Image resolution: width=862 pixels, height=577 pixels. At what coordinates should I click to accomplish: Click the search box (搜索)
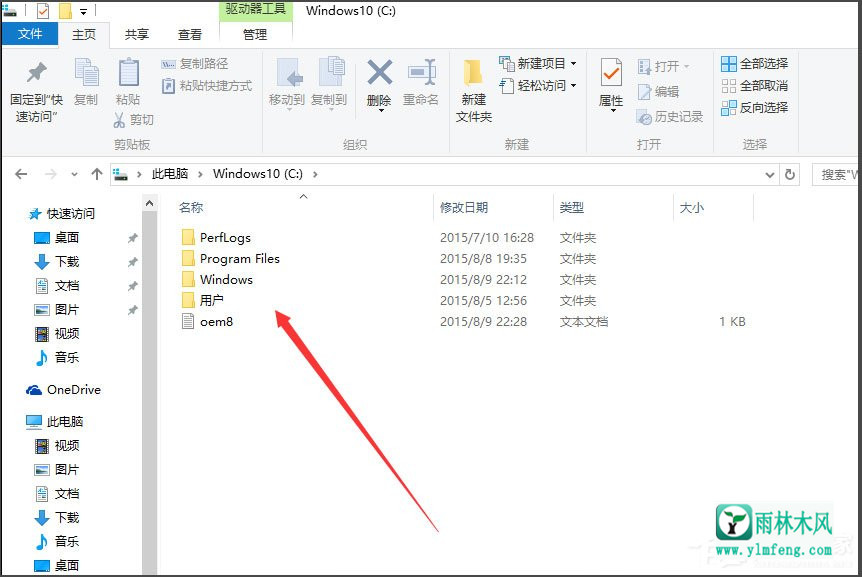click(x=836, y=175)
